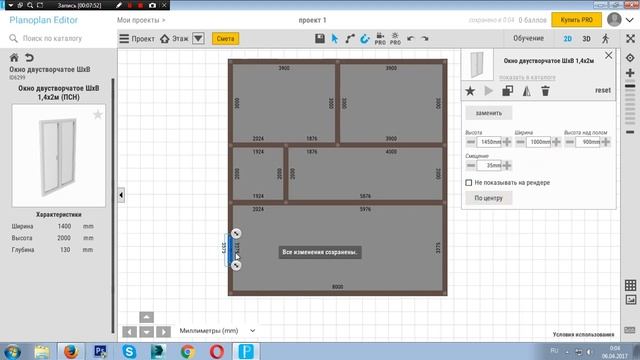Pan the canvas left arrow
The height and width of the screenshot is (360, 640).
129,331
